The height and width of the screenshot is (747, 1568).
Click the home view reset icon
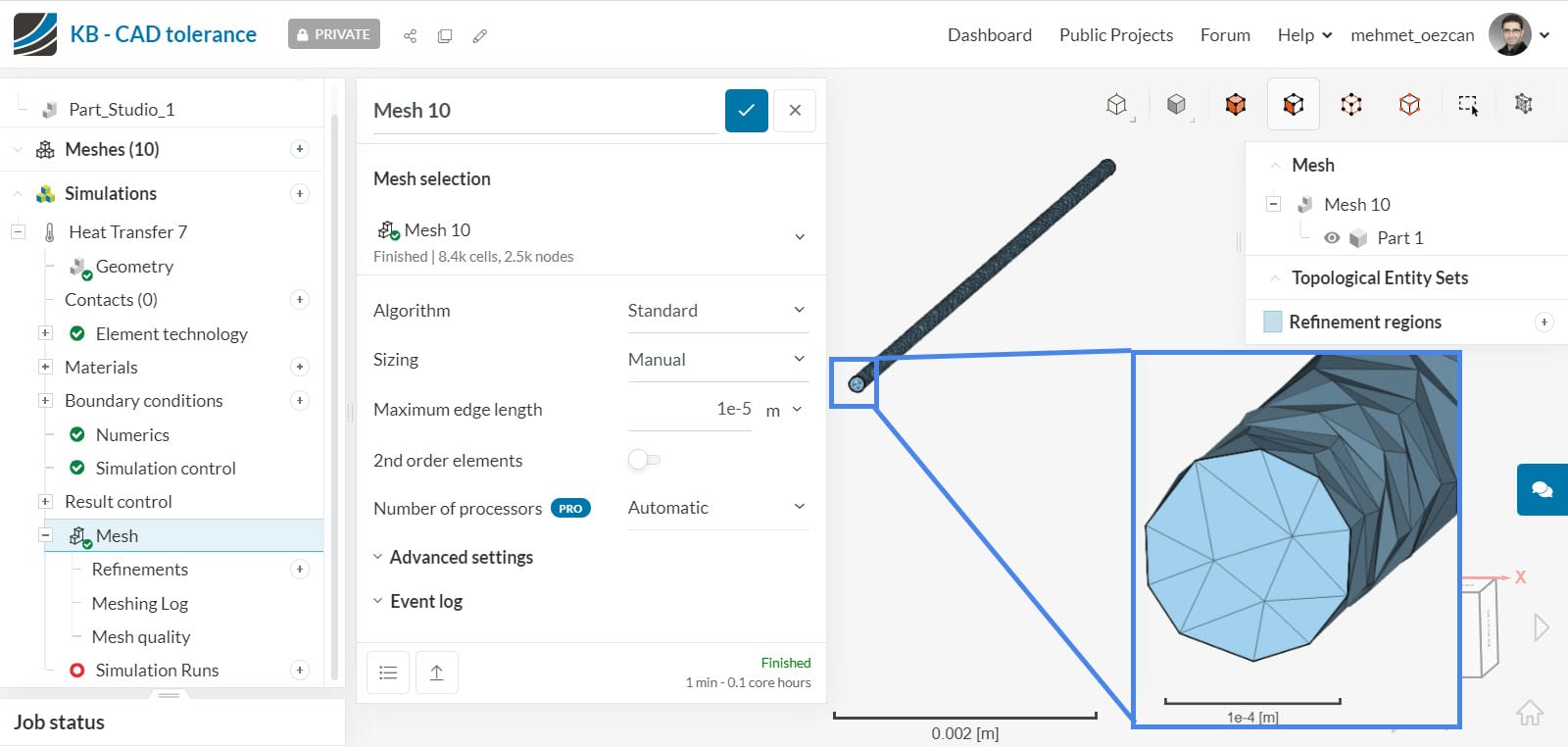point(1530,713)
